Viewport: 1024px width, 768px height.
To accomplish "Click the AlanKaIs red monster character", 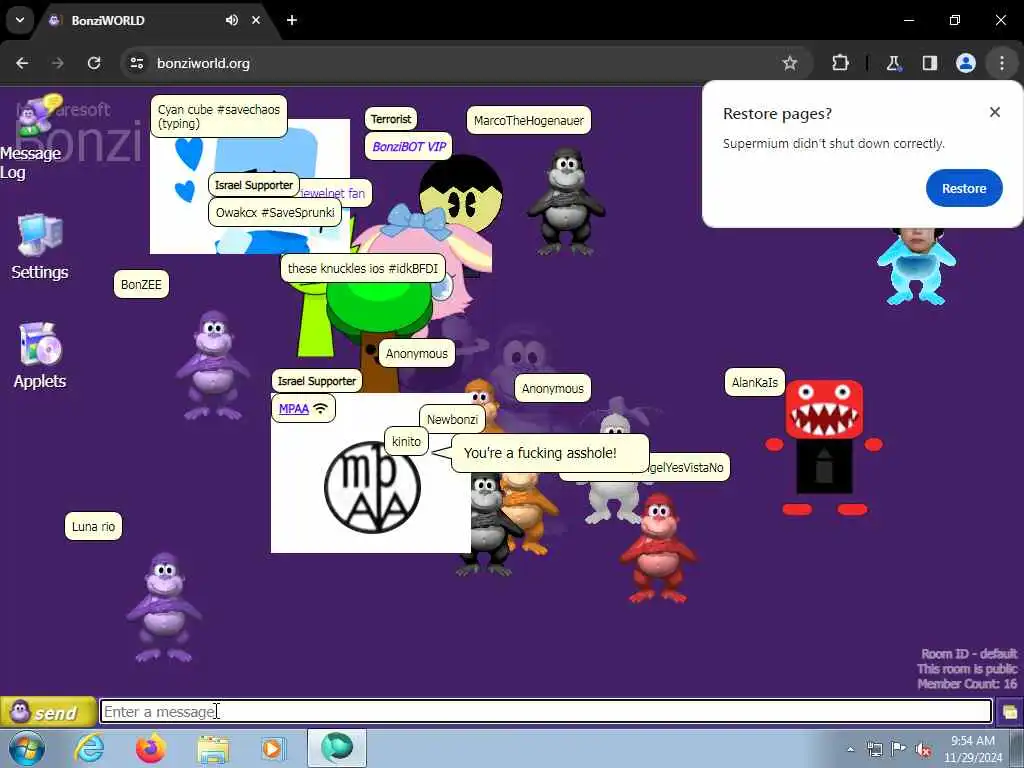I will pyautogui.click(x=824, y=447).
